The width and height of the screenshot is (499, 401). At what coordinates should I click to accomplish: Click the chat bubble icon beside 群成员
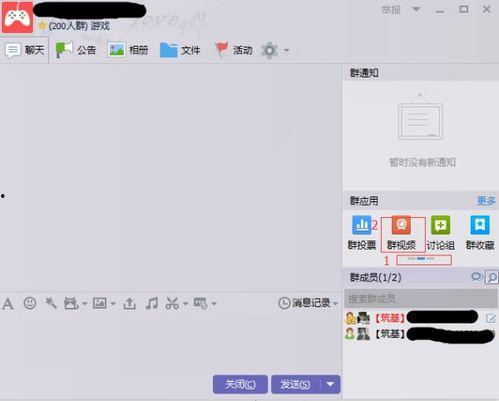(x=477, y=277)
